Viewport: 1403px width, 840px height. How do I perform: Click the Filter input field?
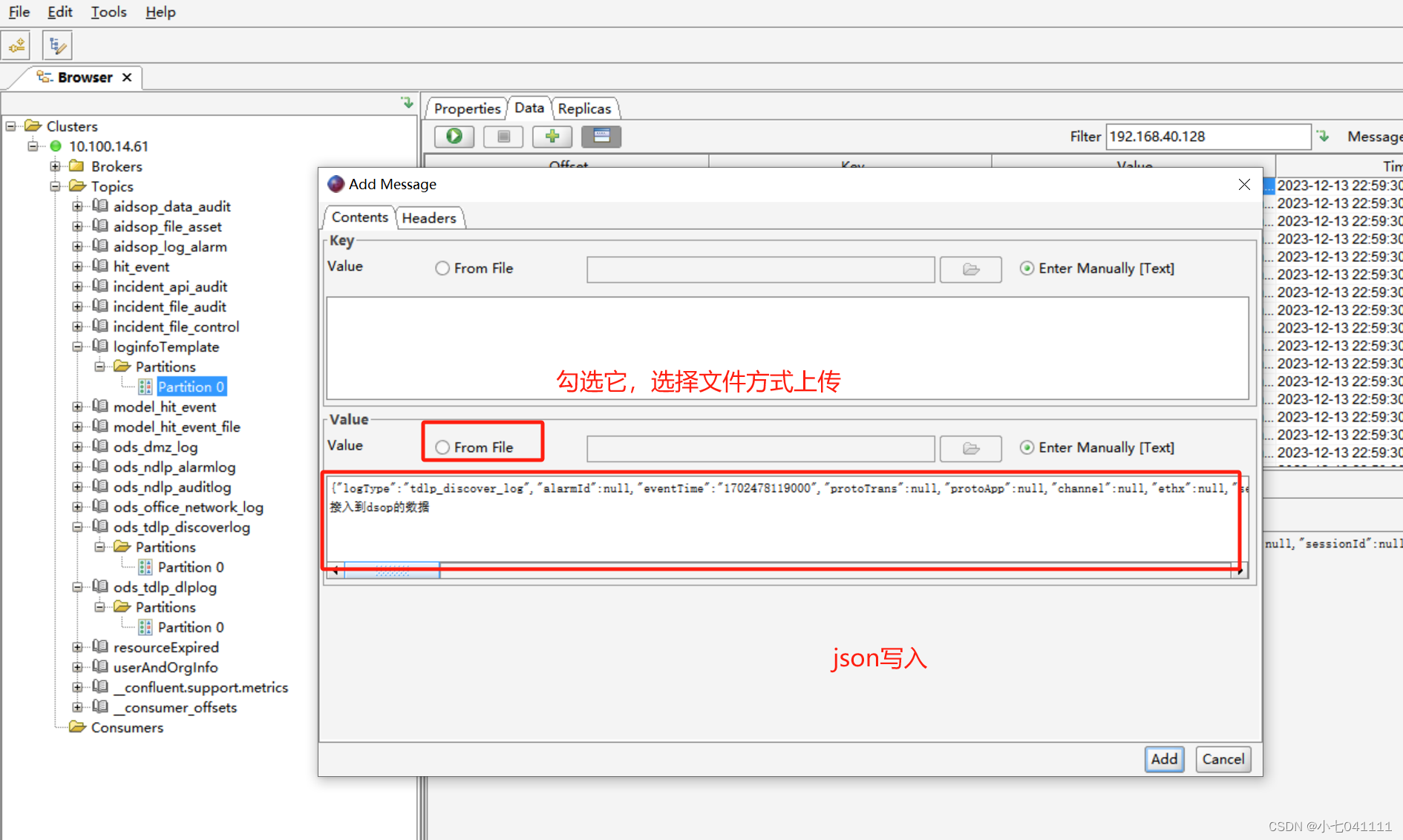tap(1208, 137)
